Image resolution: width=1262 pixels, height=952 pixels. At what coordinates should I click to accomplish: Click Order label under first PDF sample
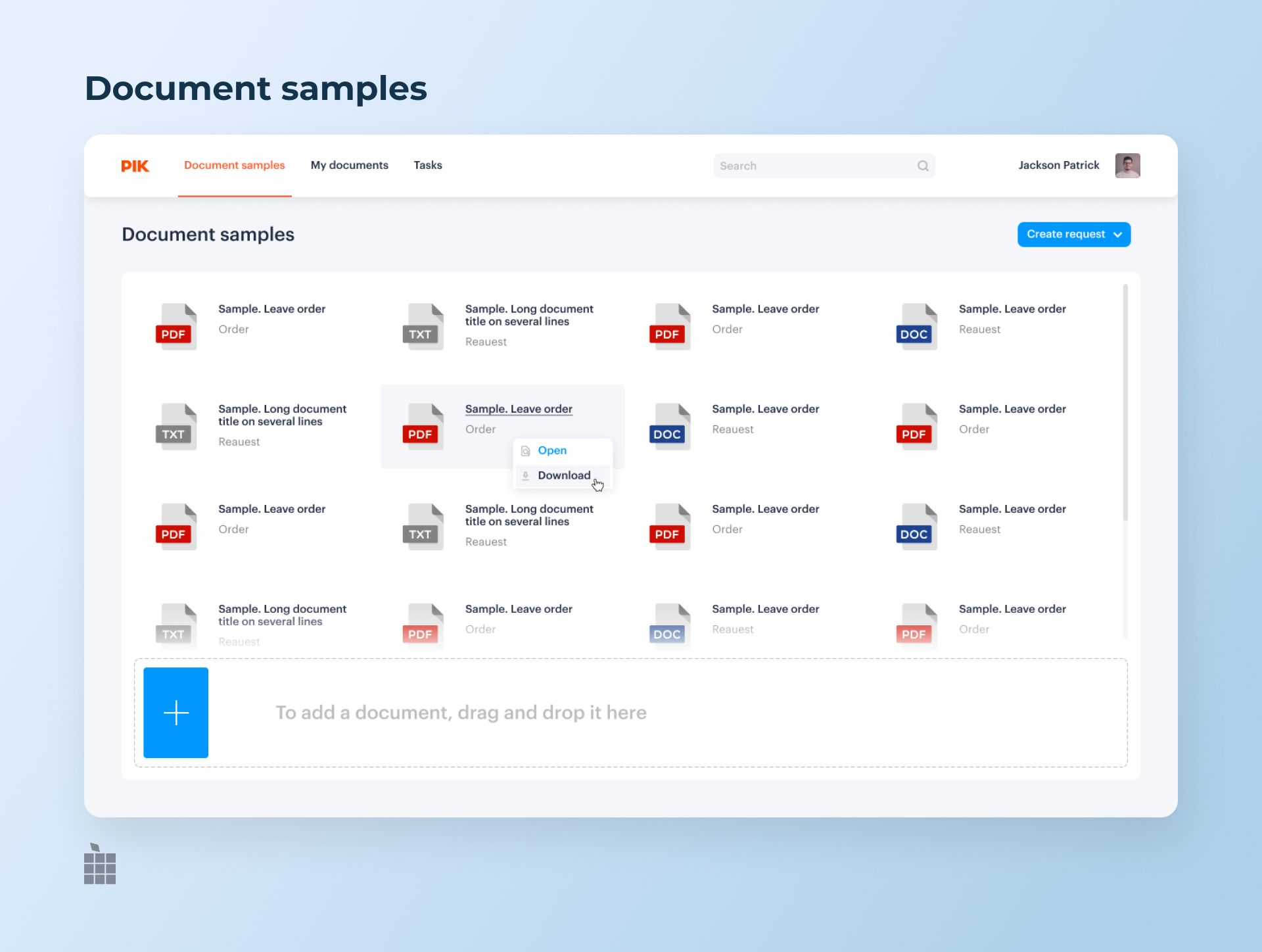[x=233, y=329]
